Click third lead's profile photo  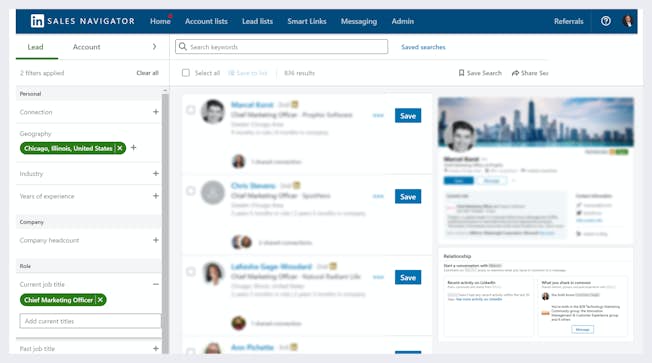tap(212, 273)
